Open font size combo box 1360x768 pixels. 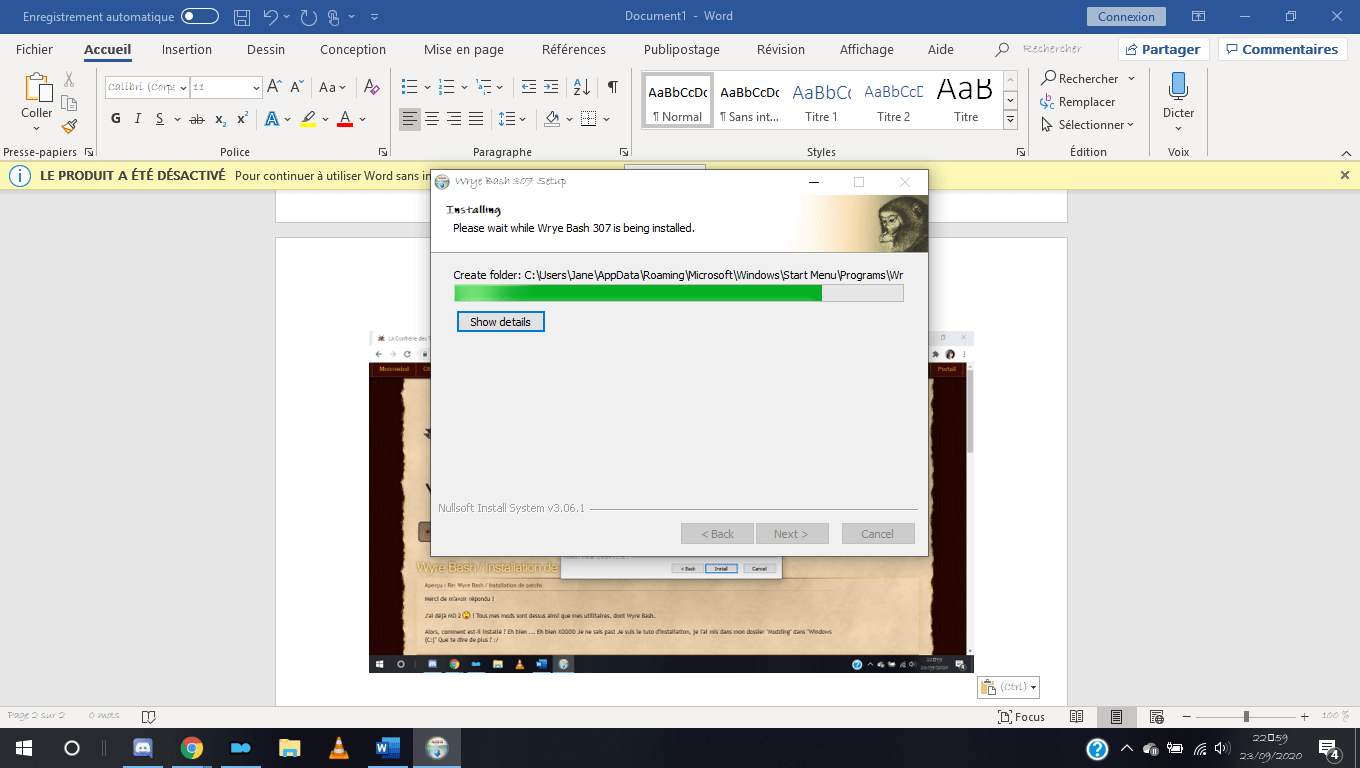(226, 87)
